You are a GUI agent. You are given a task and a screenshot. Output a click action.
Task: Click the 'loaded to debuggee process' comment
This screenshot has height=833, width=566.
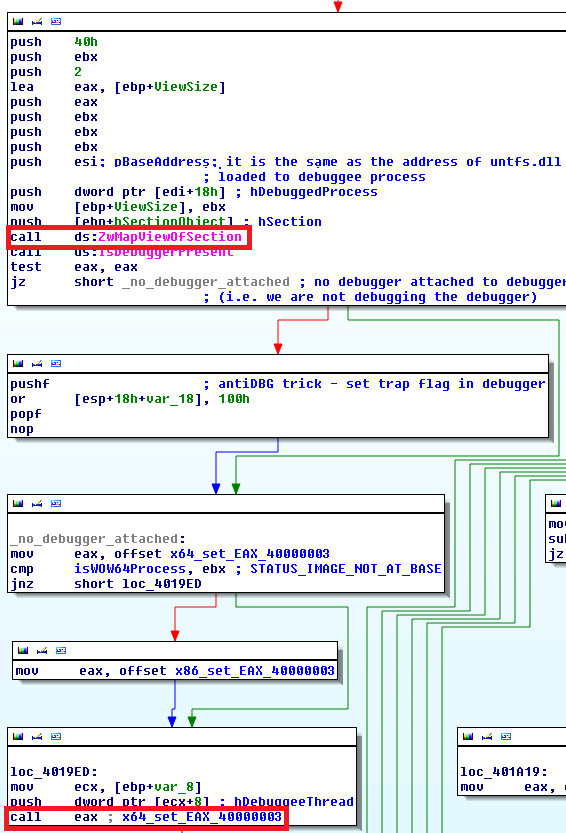(314, 177)
